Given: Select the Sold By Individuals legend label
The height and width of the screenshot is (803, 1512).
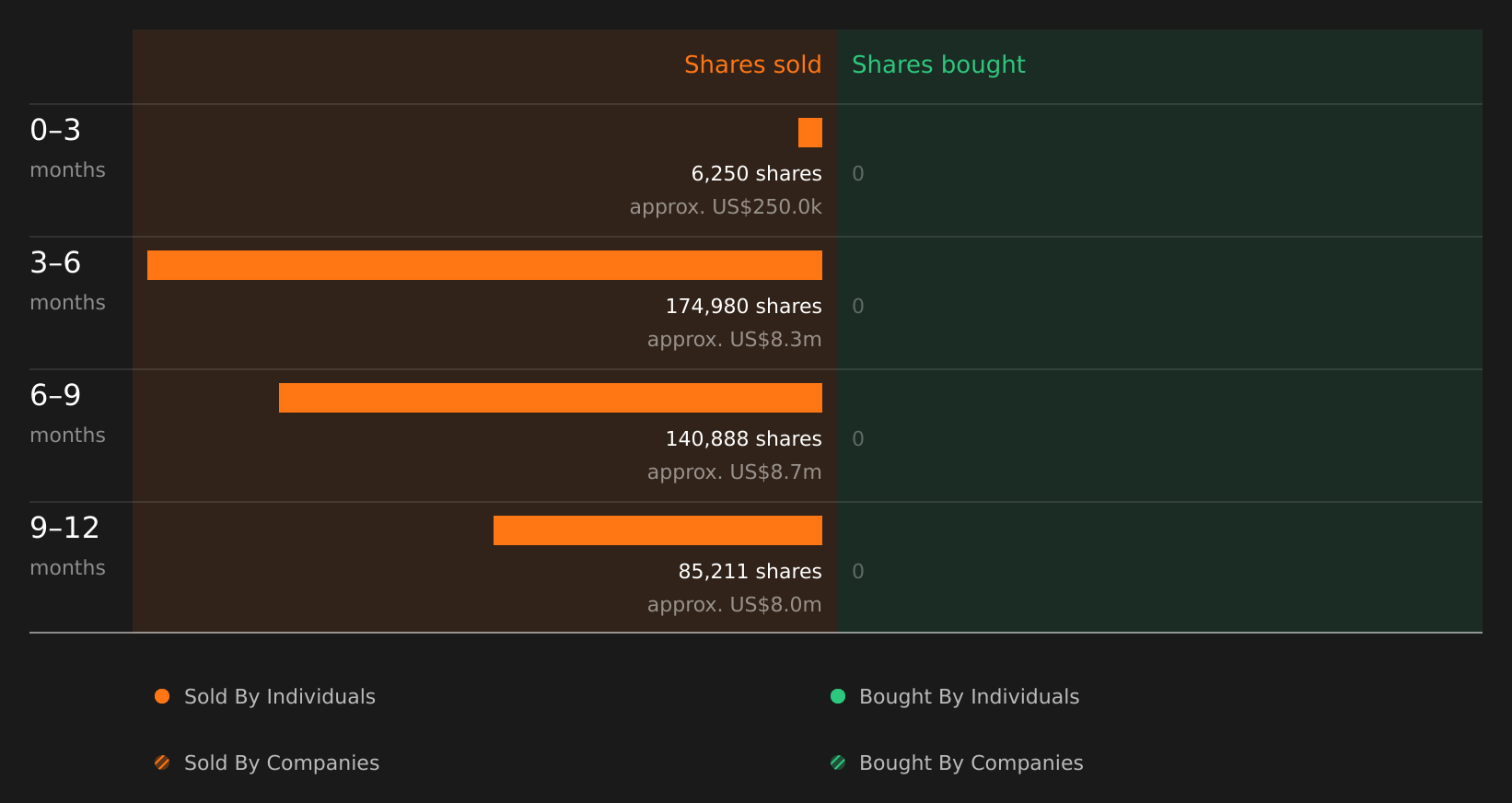Looking at the screenshot, I should [280, 696].
